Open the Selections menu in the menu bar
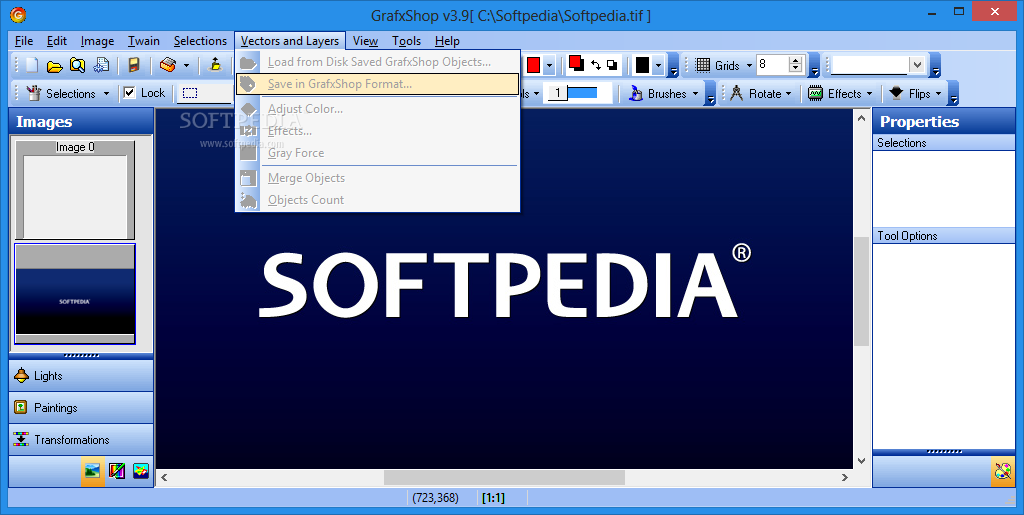 click(x=200, y=40)
